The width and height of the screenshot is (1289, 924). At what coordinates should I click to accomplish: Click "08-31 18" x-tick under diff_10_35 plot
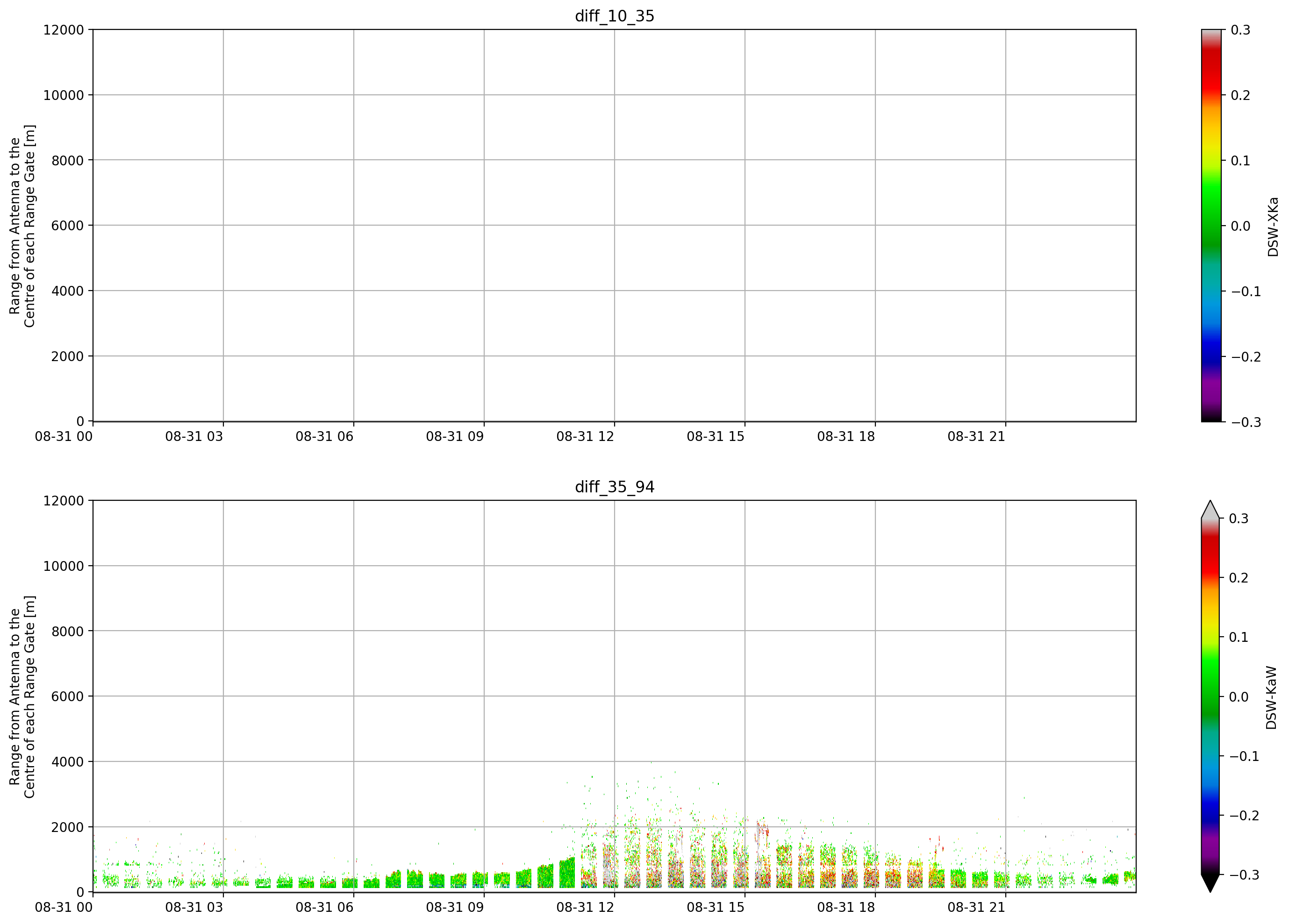click(x=846, y=437)
